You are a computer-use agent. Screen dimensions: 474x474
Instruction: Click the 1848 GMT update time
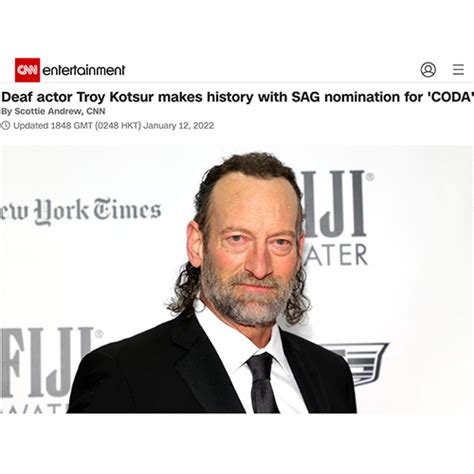click(71, 126)
